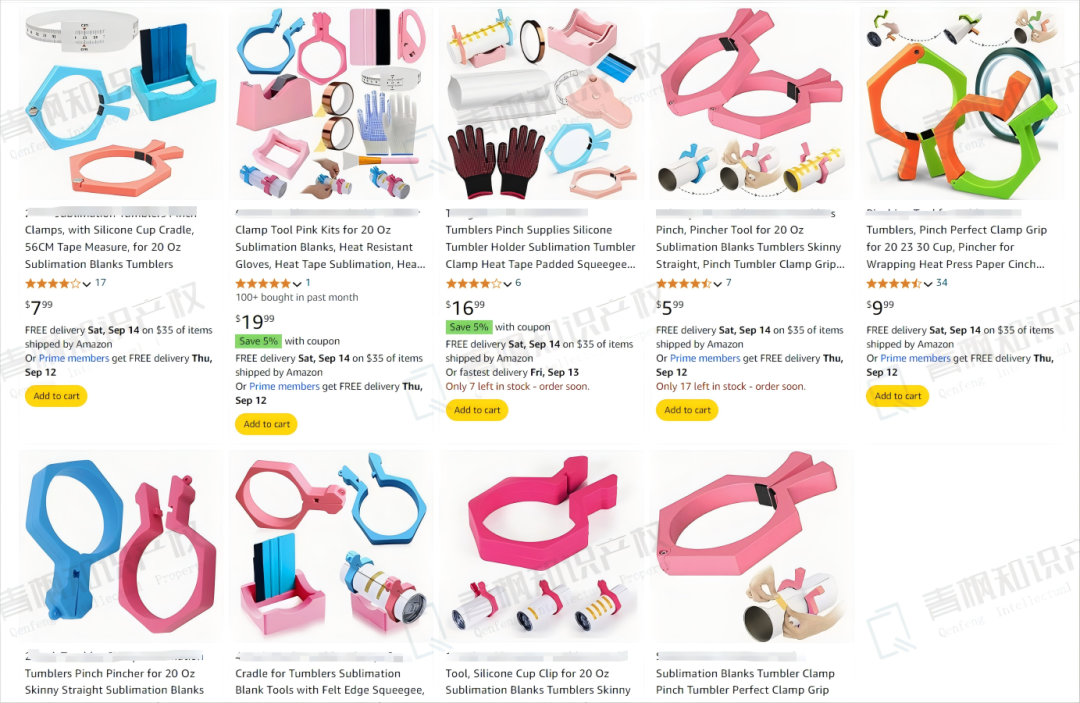
Task: Open title link 'Clamp Tool Pink Kits for 20 Oz'
Action: pyautogui.click(x=313, y=230)
